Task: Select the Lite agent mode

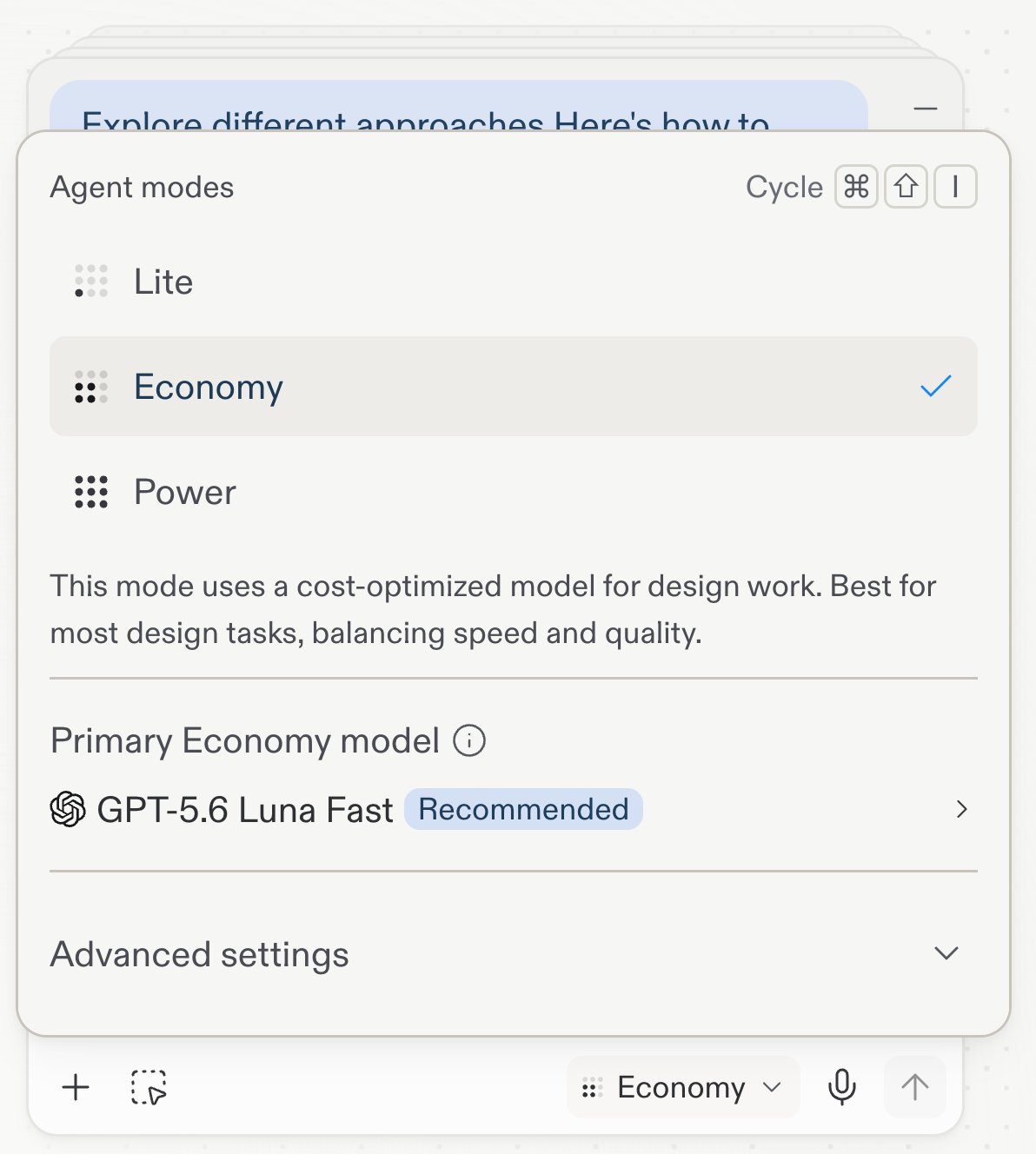Action: (513, 282)
